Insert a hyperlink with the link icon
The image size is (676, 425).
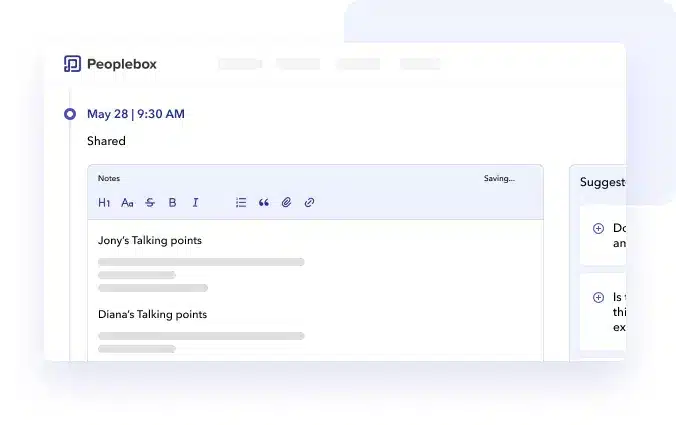(309, 203)
